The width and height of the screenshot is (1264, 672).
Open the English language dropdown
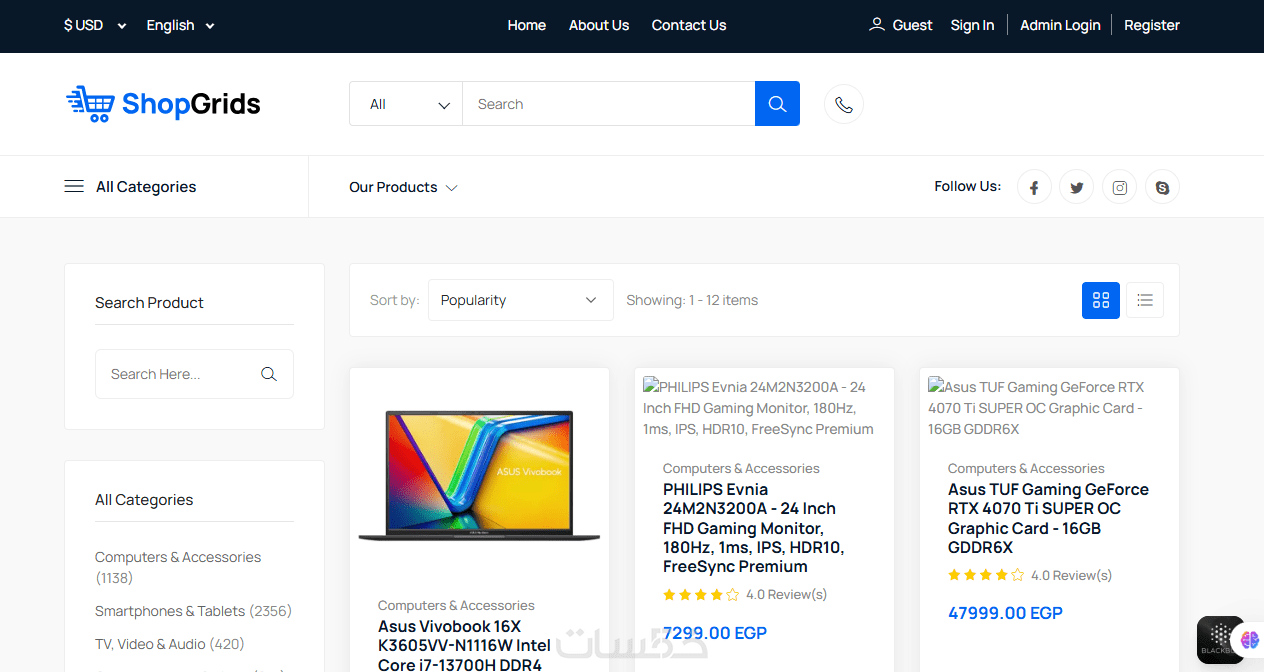point(181,25)
